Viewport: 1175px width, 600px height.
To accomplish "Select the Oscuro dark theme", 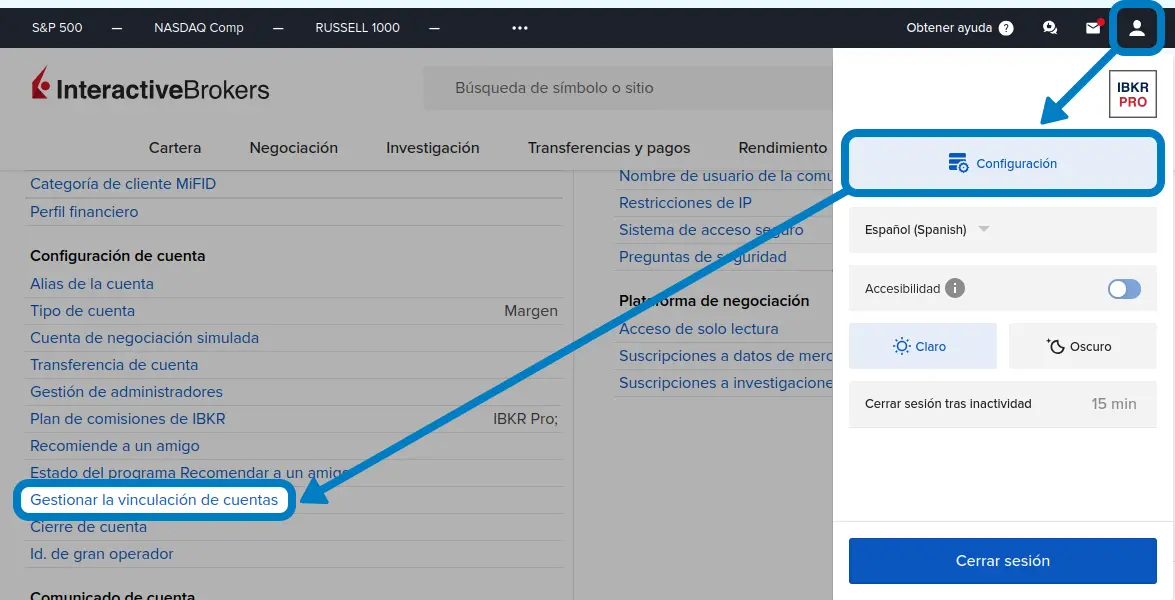I will [1082, 345].
